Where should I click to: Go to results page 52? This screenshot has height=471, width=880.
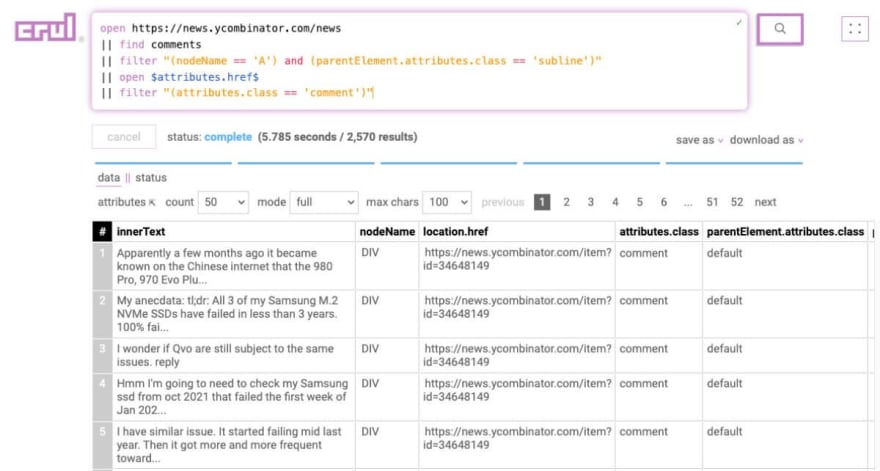click(737, 202)
